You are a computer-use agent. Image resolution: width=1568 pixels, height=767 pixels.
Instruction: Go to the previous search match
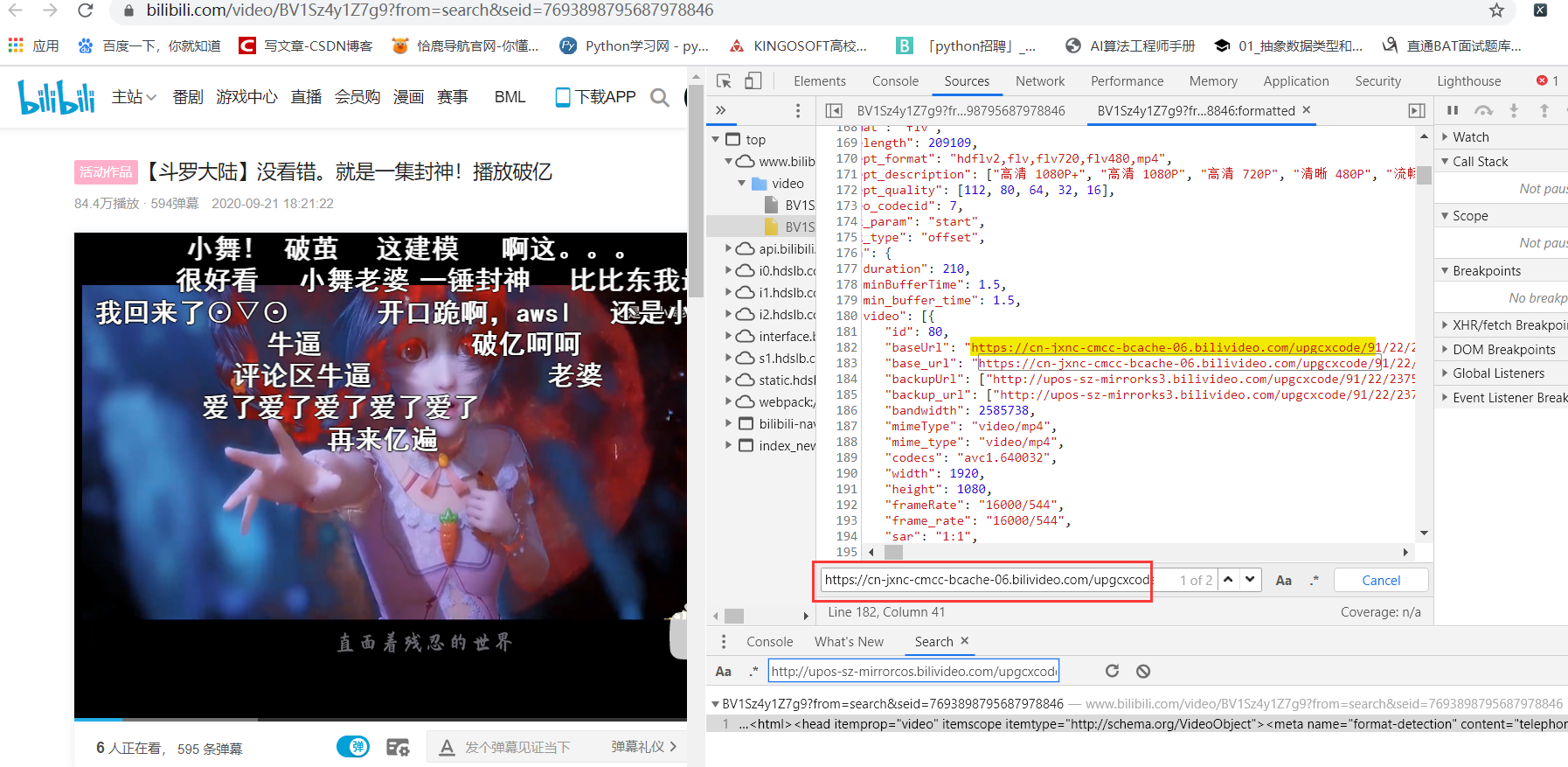(x=1228, y=580)
